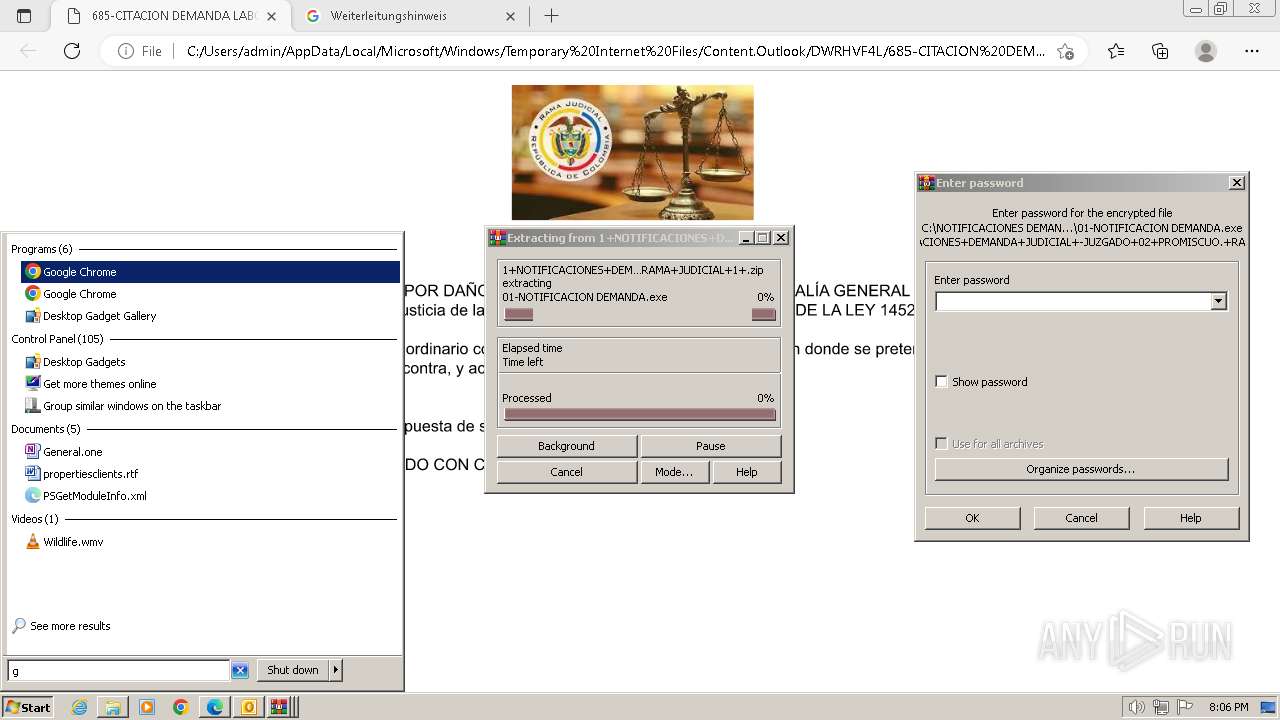1280x720 pixels.
Task: Close the 685-CITACION DEMANDA tab
Action: (x=271, y=16)
